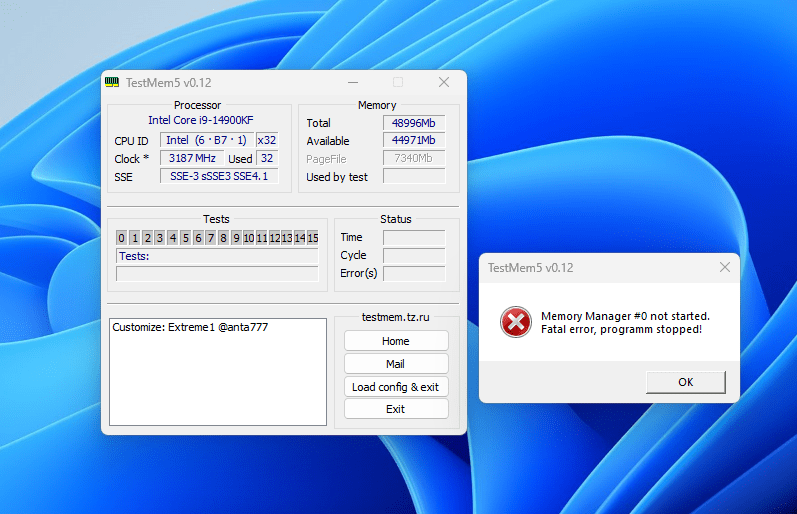The image size is (797, 514).
Task: Select test number 10 box
Action: pyautogui.click(x=249, y=237)
